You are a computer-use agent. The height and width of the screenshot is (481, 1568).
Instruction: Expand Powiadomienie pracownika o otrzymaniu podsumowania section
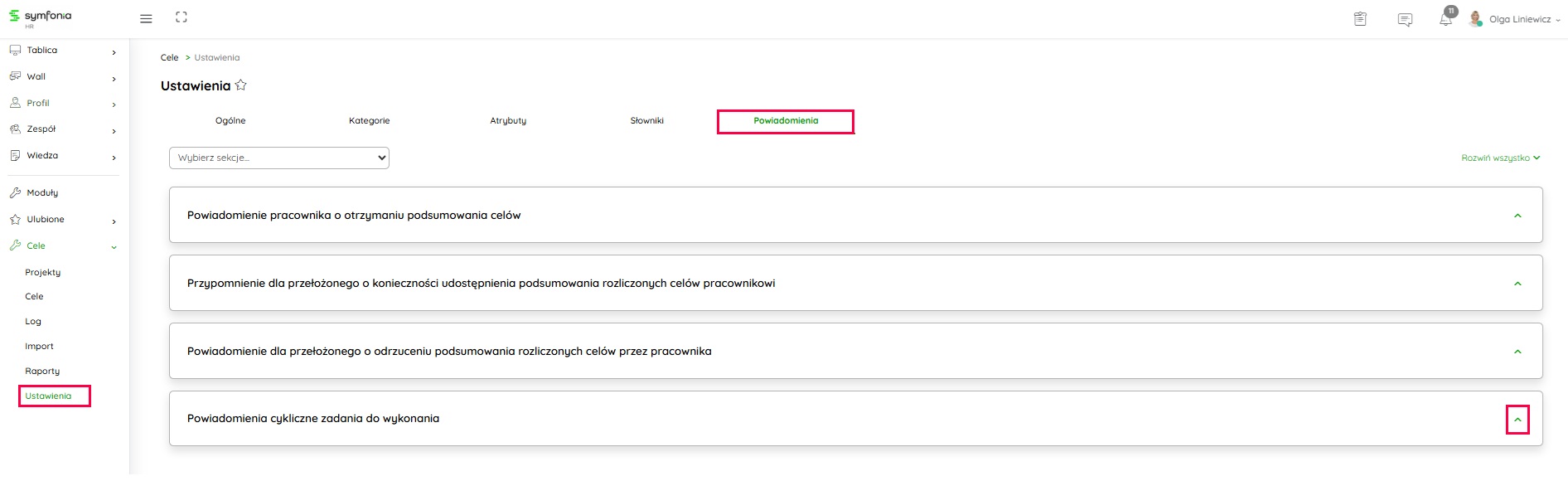[x=1517, y=216]
